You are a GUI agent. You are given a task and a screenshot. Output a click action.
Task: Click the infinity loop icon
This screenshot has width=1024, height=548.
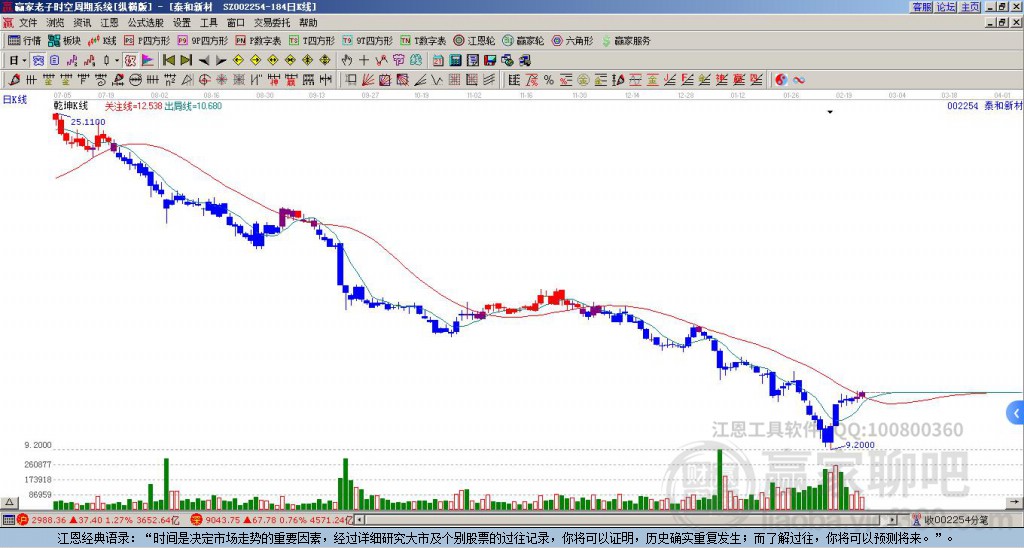pyautogui.click(x=799, y=80)
